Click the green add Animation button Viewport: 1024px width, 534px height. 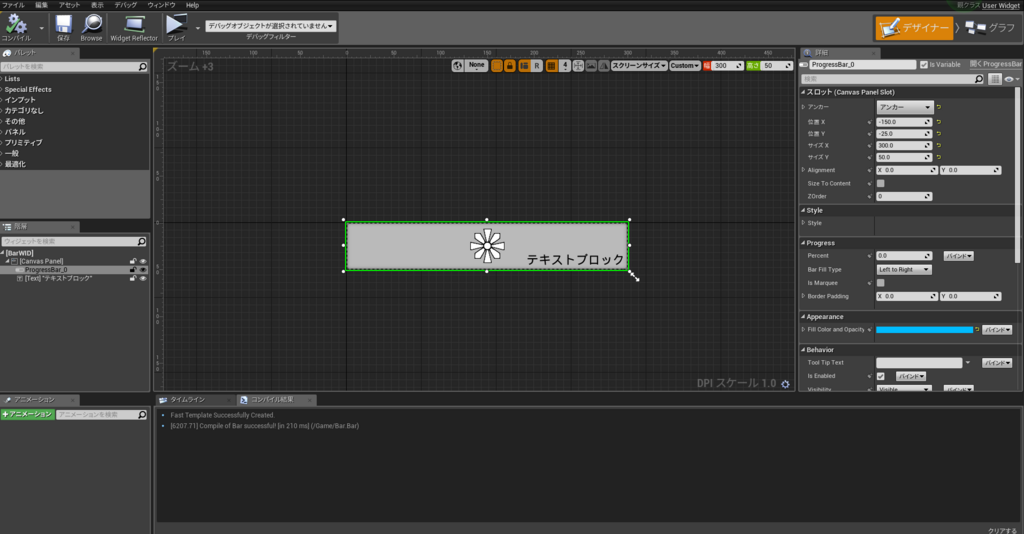27,415
